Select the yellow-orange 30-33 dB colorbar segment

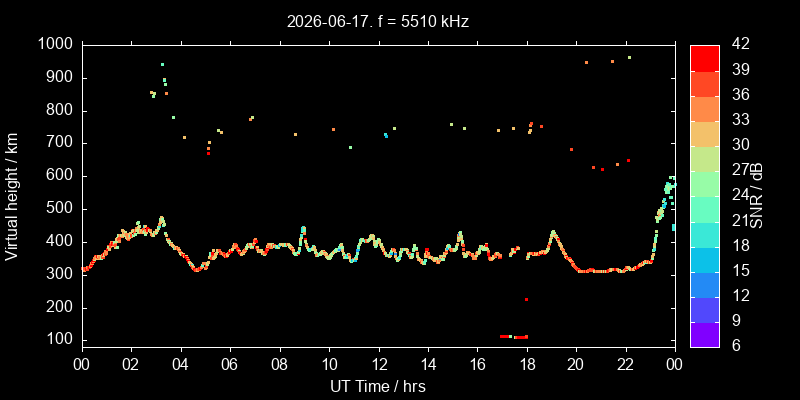click(705, 134)
